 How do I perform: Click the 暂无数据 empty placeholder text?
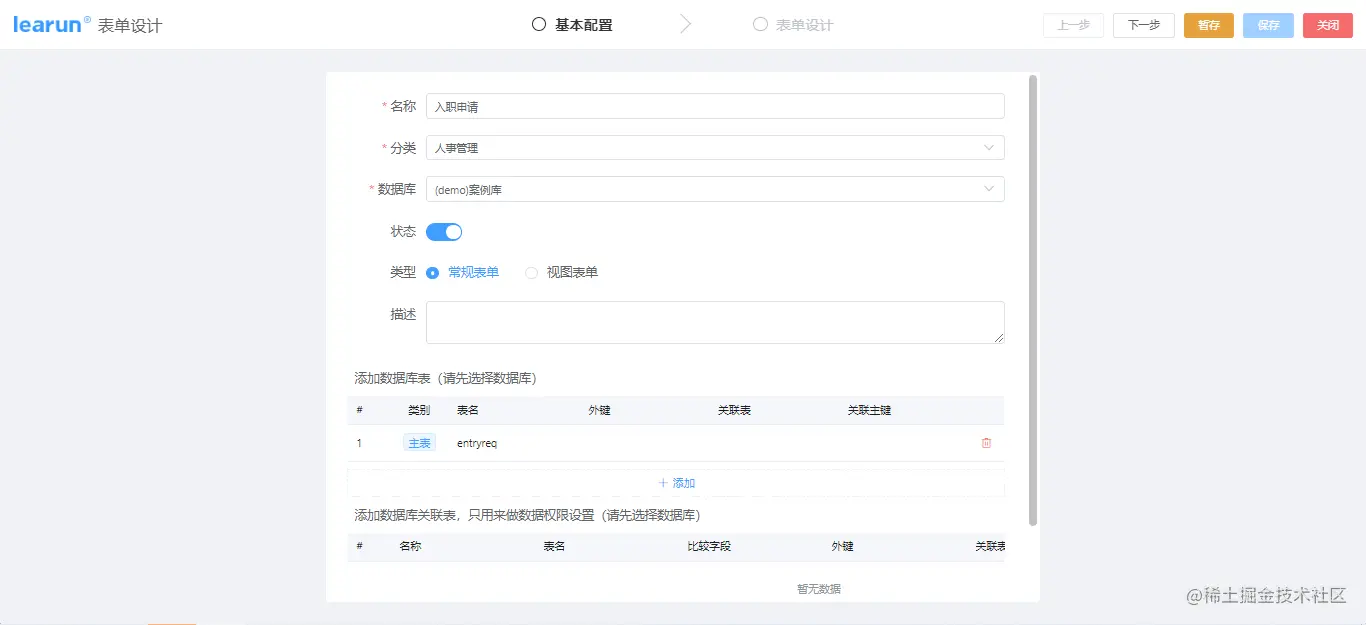pos(818,589)
